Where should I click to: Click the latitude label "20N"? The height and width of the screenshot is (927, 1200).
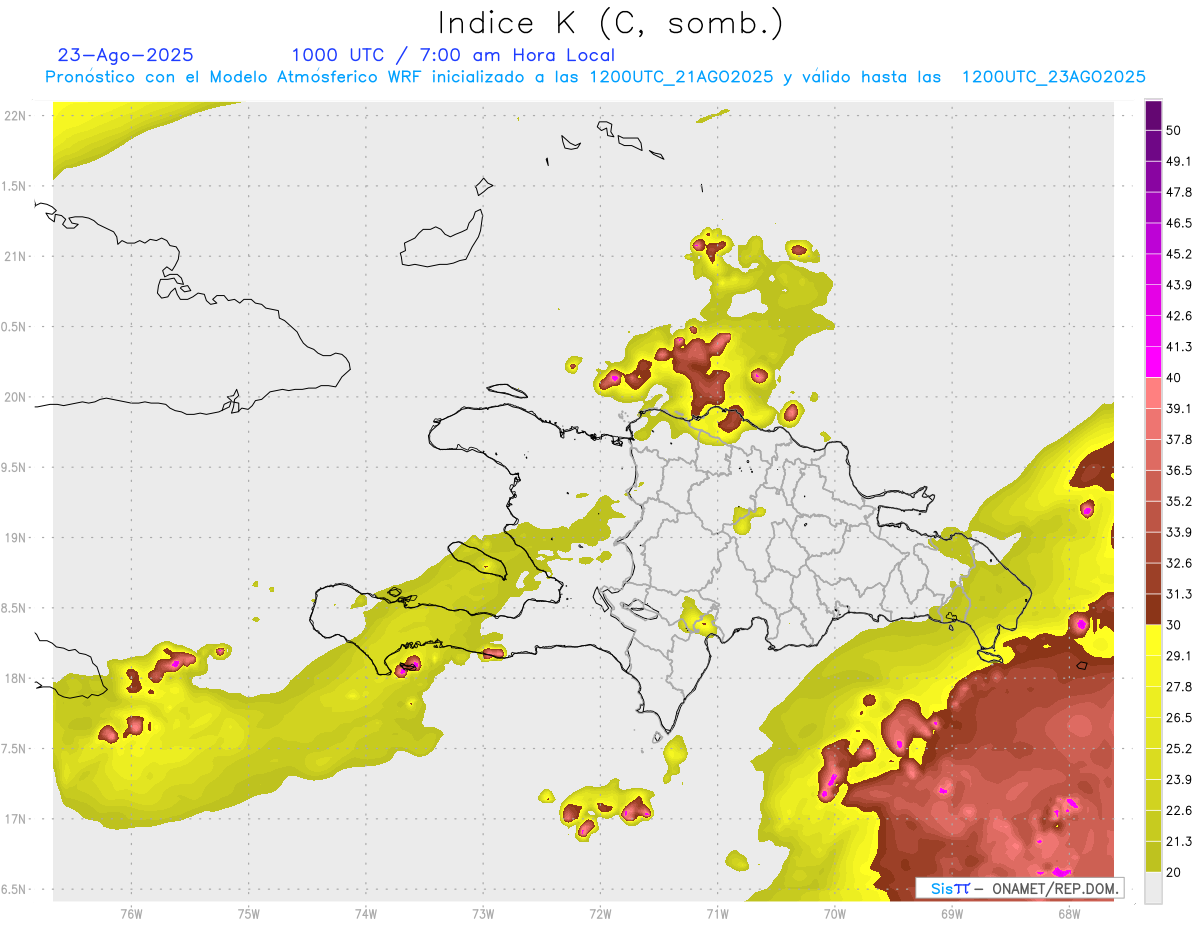click(16, 397)
